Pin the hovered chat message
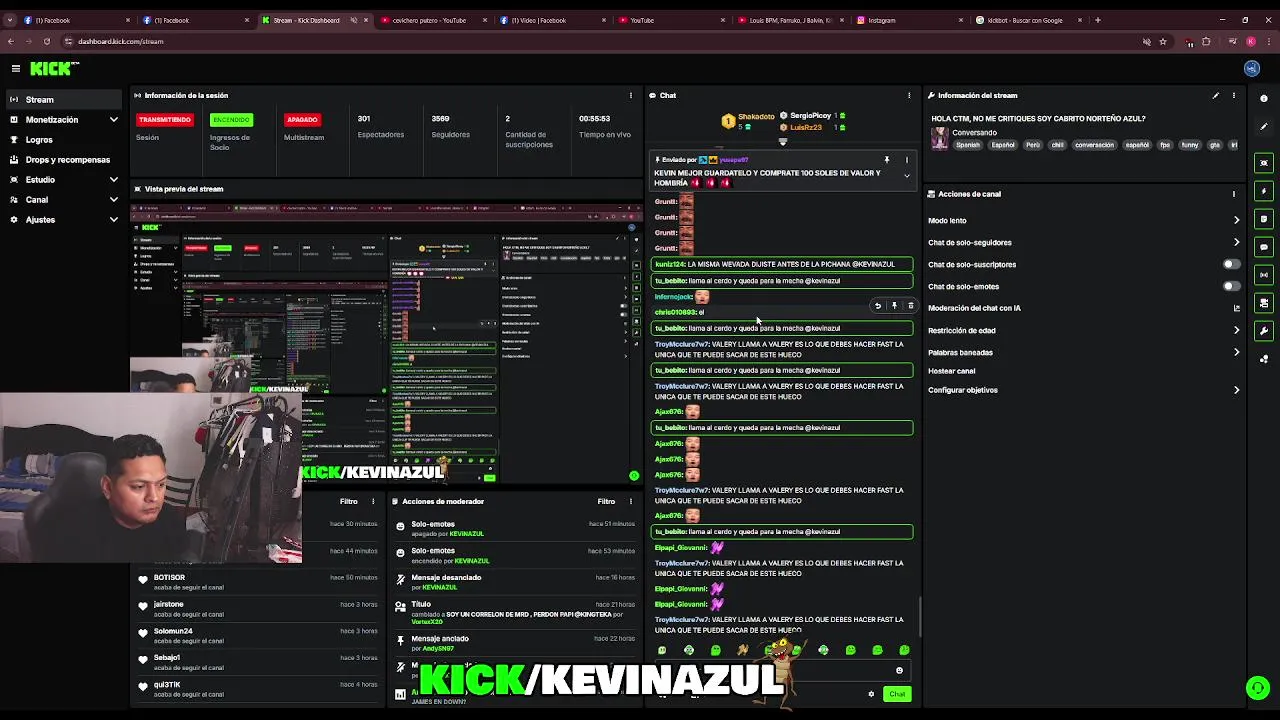Viewport: 1280px width, 720px height. [x=894, y=306]
